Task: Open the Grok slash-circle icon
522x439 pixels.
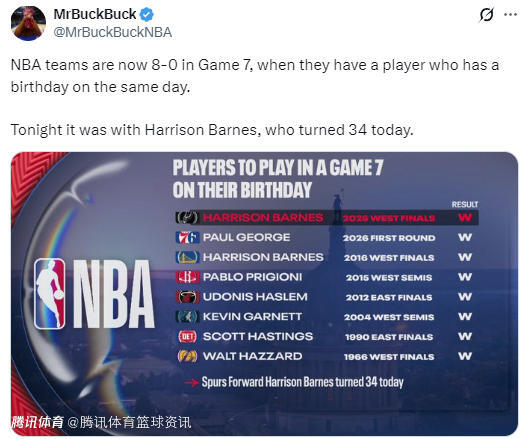Action: coord(486,15)
